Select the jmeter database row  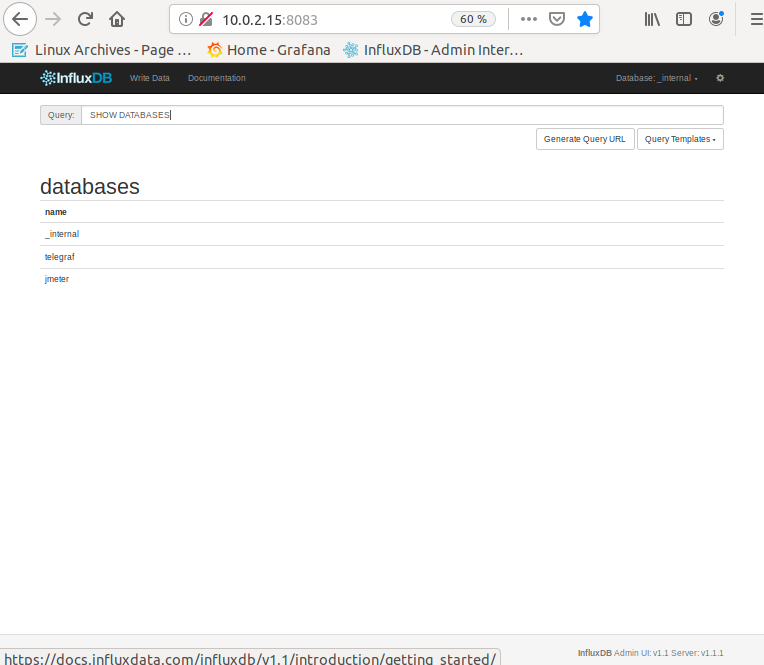pyautogui.click(x=382, y=279)
